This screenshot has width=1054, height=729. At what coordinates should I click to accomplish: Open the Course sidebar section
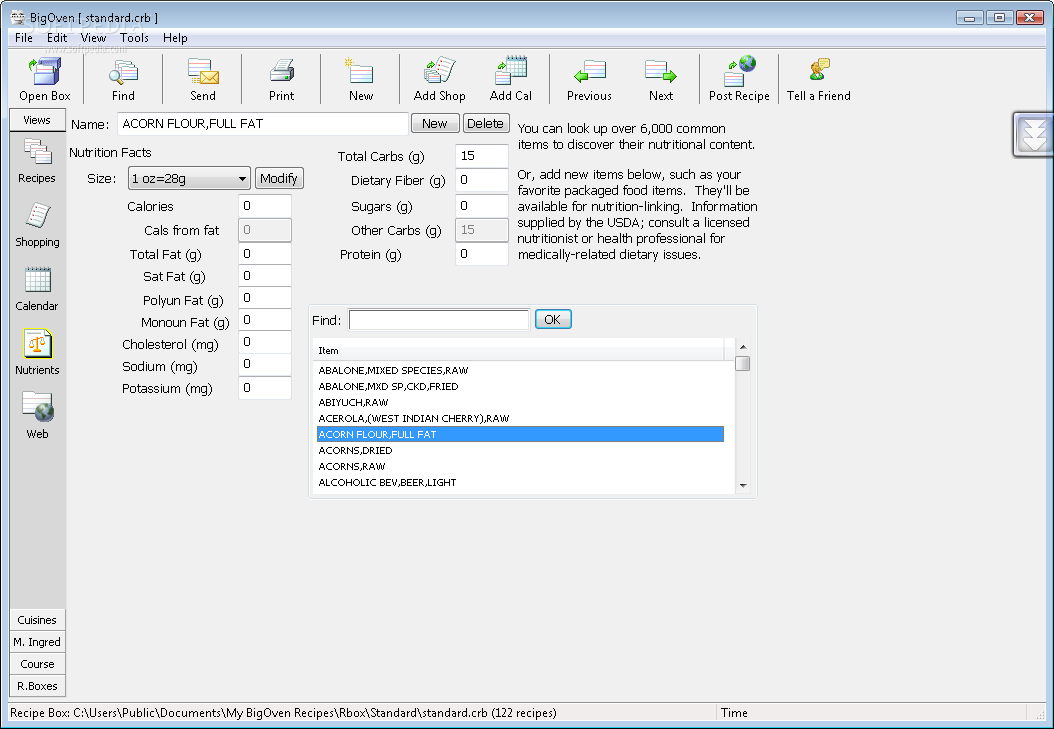coord(37,664)
